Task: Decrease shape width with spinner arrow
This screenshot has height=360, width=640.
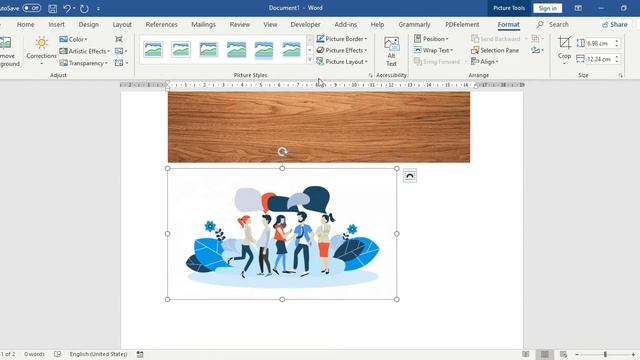Action: click(x=617, y=62)
